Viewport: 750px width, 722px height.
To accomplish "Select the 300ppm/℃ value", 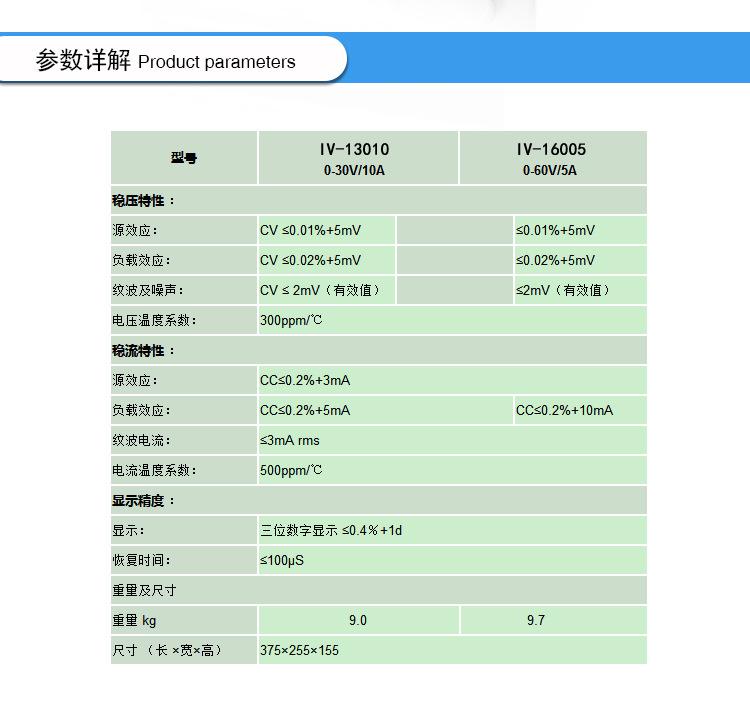I will click(291, 321).
